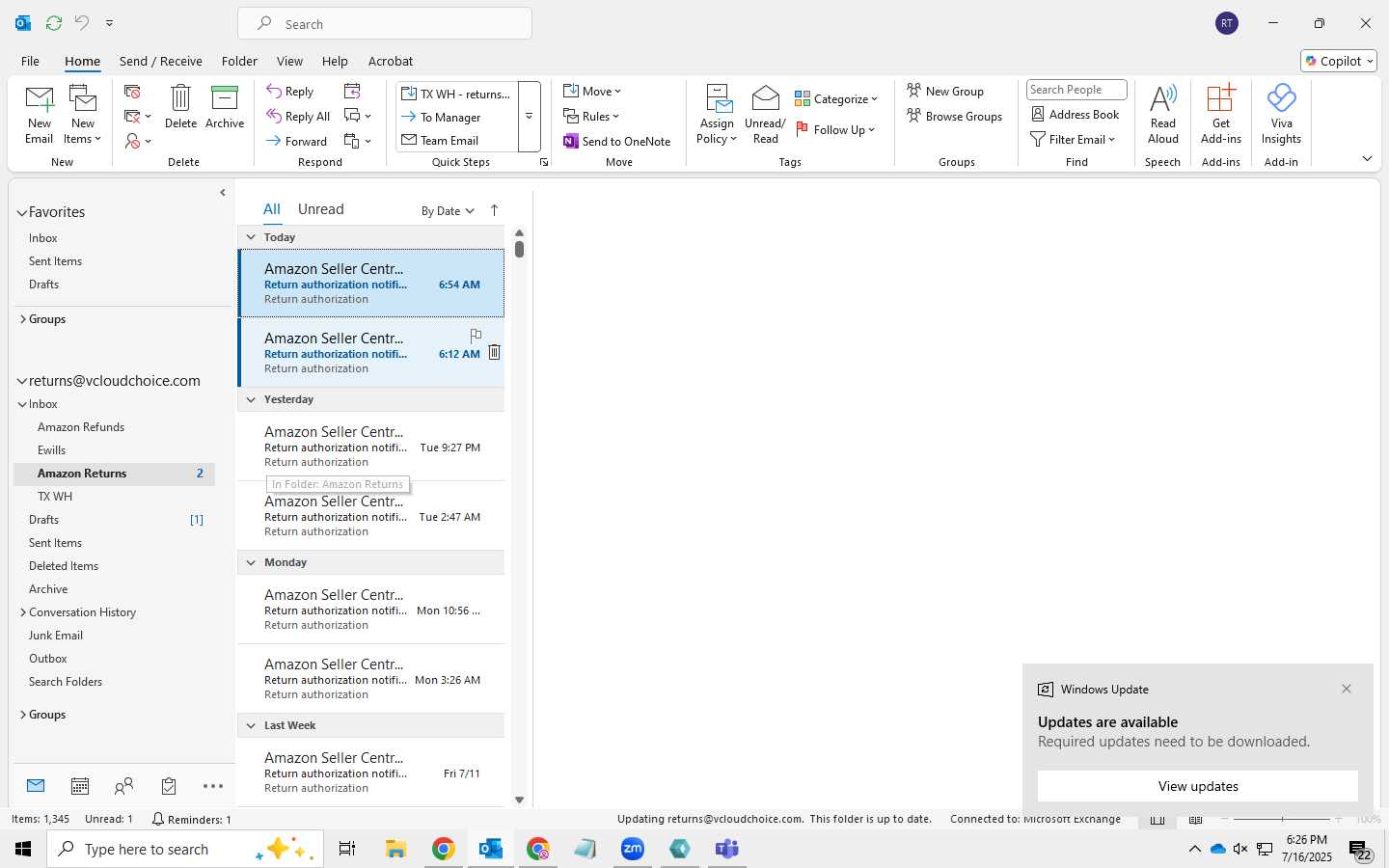This screenshot has width=1389, height=868.
Task: Open the Follow Up flag menu
Action: [835, 130]
